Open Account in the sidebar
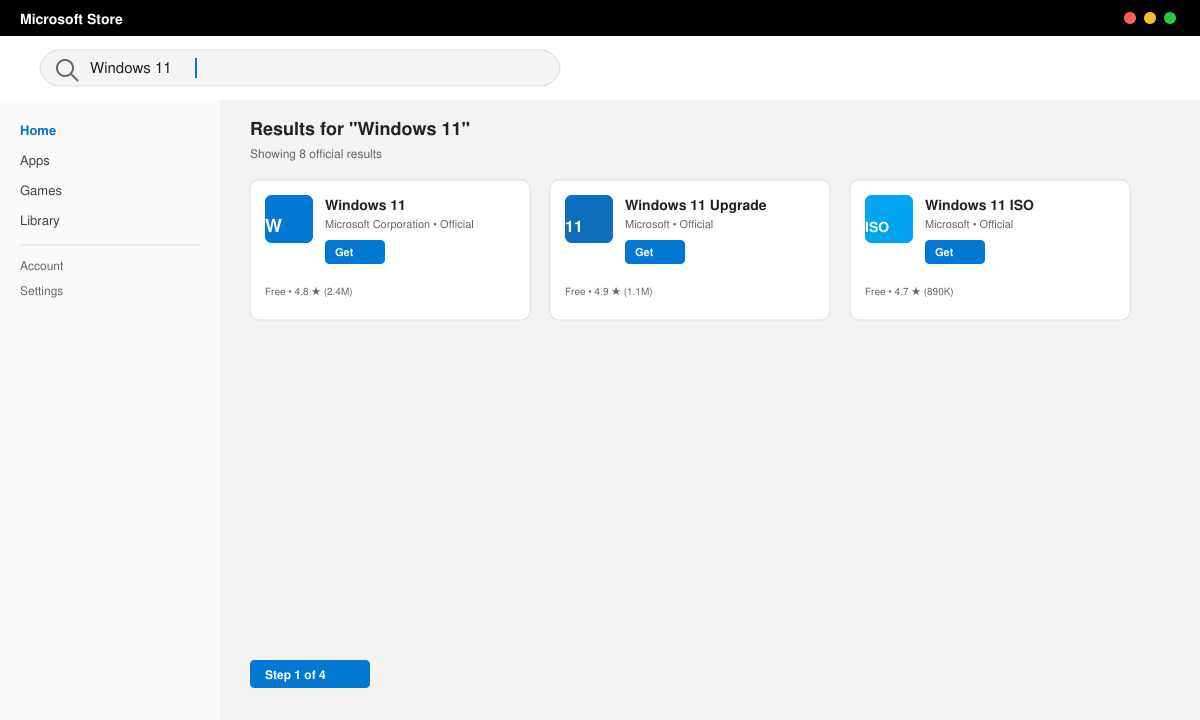 42,266
